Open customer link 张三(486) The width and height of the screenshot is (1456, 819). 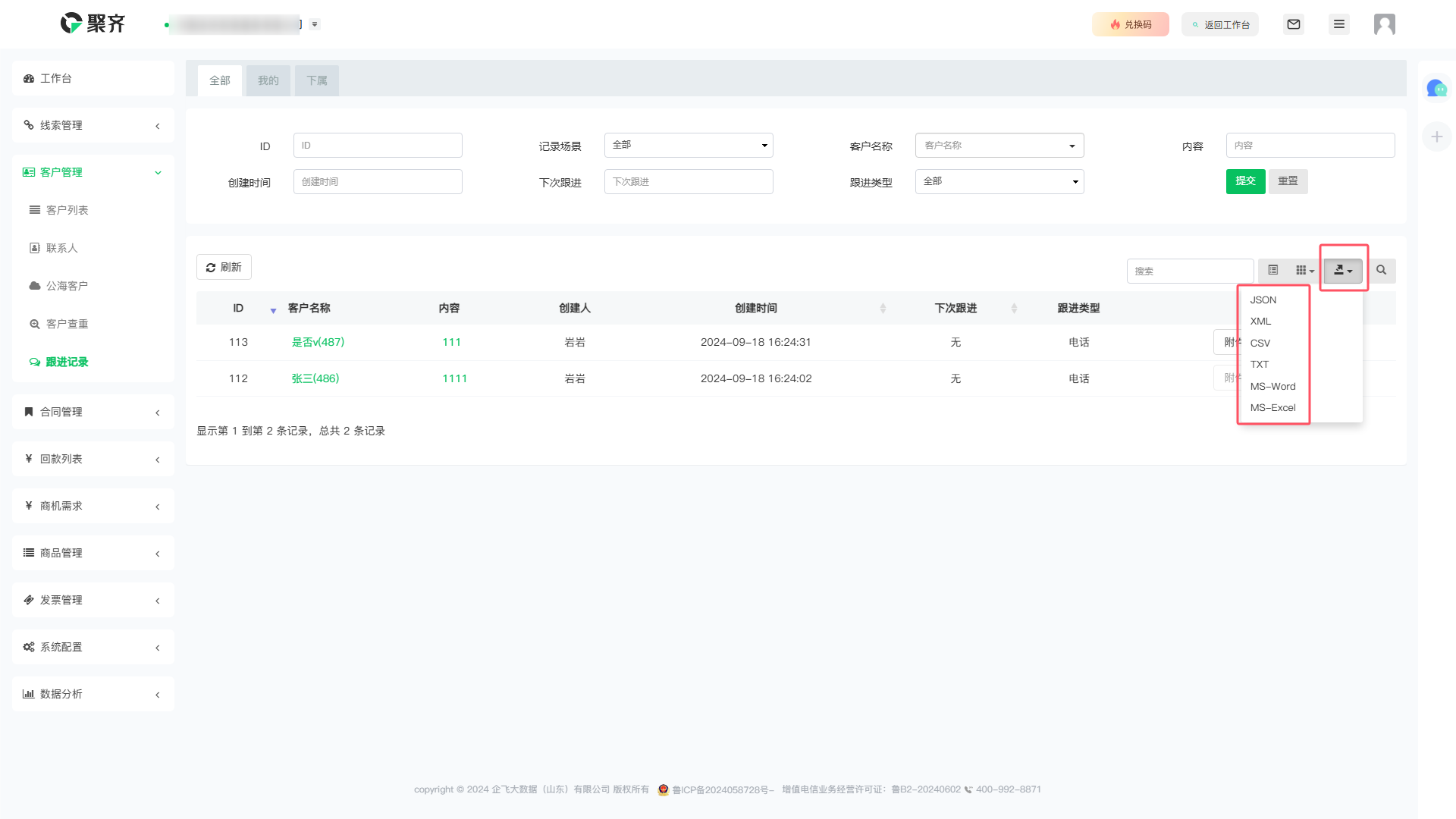click(315, 378)
